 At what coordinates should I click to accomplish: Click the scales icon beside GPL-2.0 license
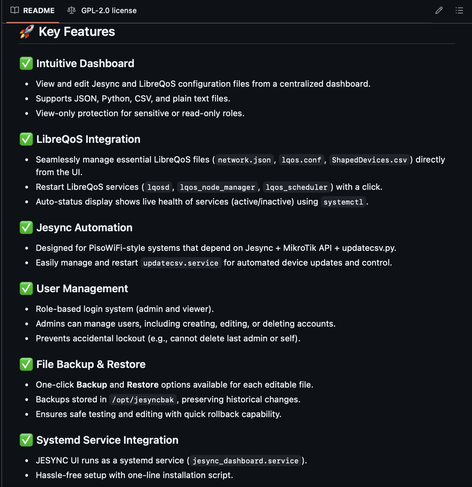coord(71,10)
